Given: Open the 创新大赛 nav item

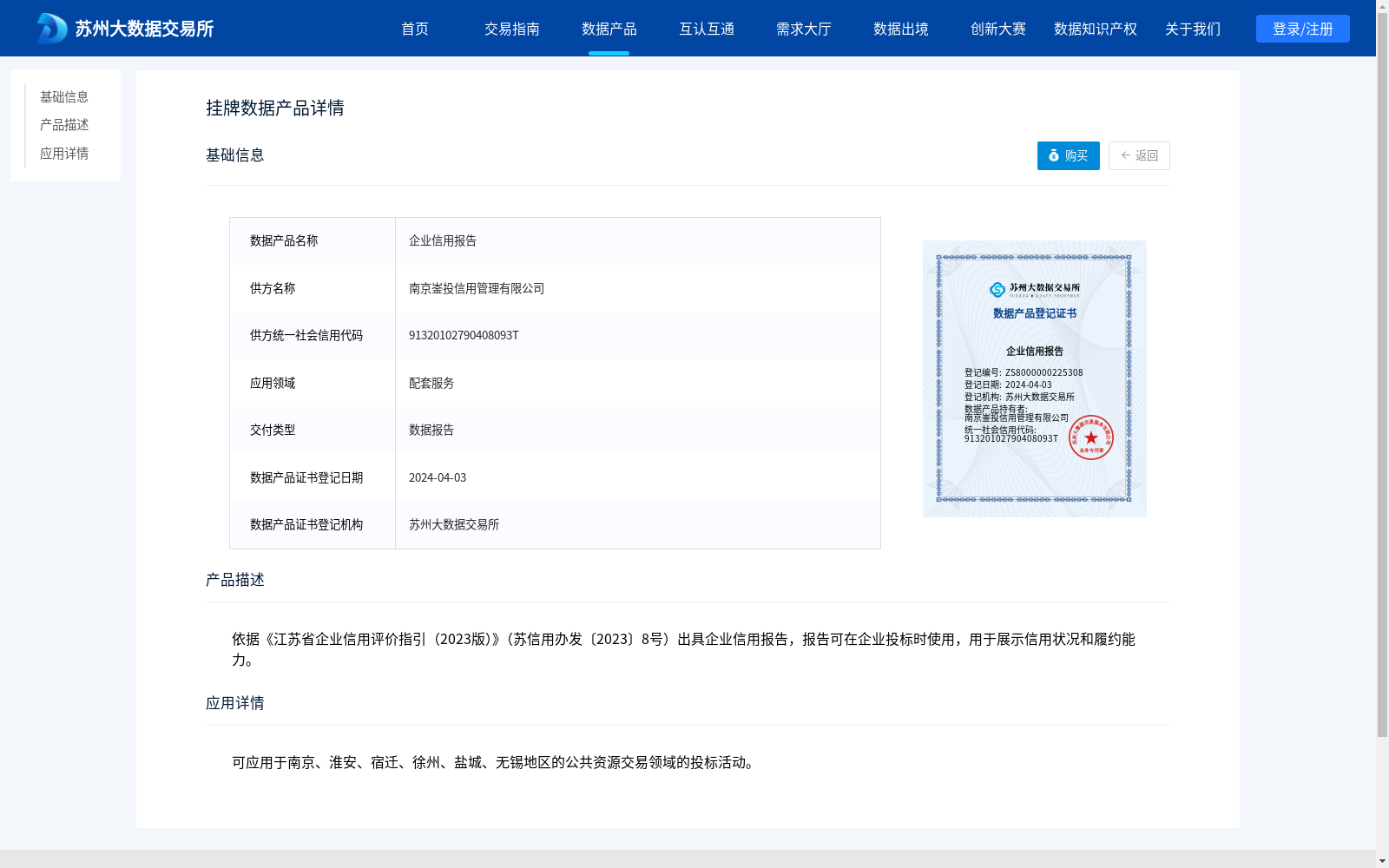Looking at the screenshot, I should pos(998,29).
